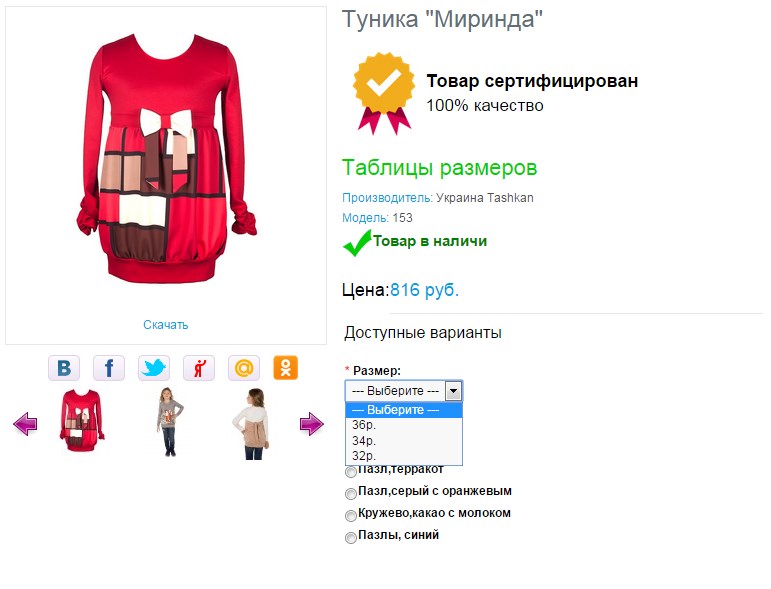The width and height of the screenshot is (771, 589).
Task: Open the red tunic thumbnail
Action: [82, 420]
